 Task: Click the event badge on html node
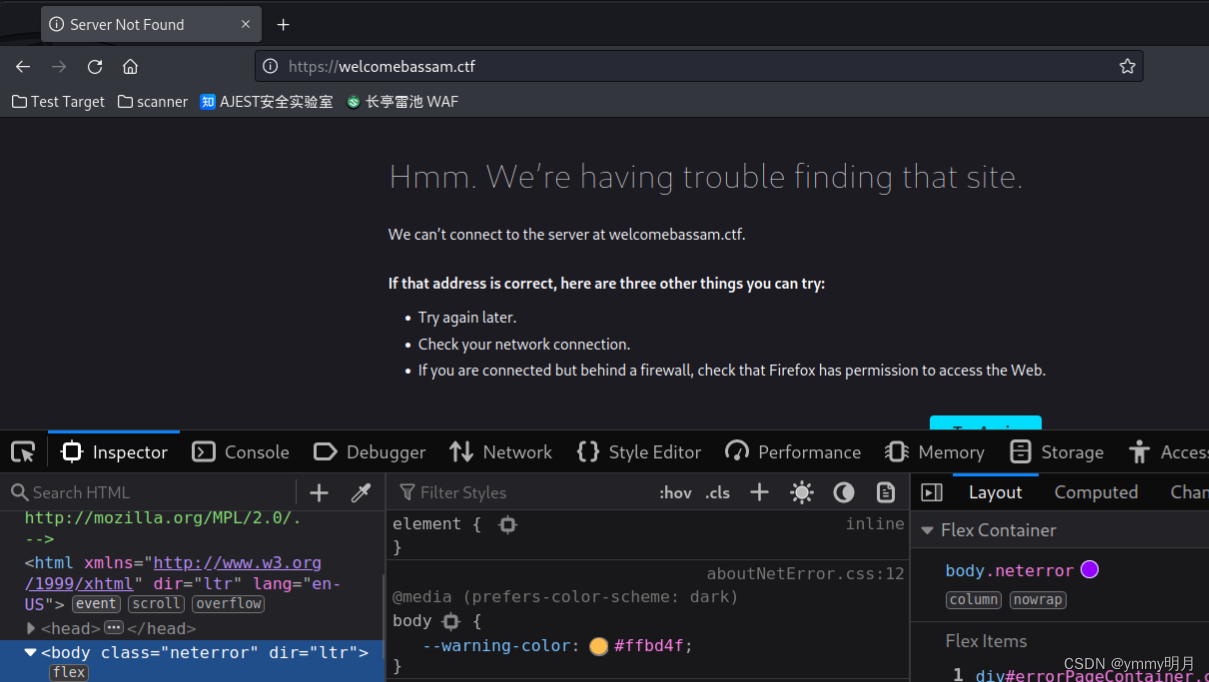(x=96, y=604)
